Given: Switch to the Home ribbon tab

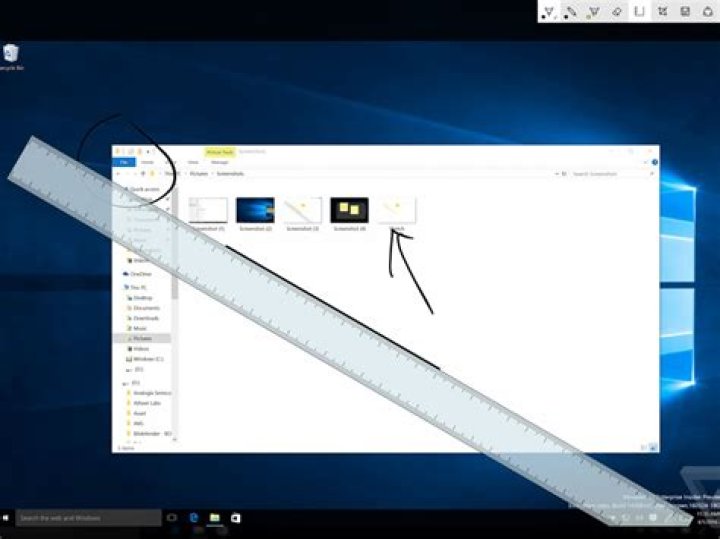Looking at the screenshot, I should tap(147, 162).
